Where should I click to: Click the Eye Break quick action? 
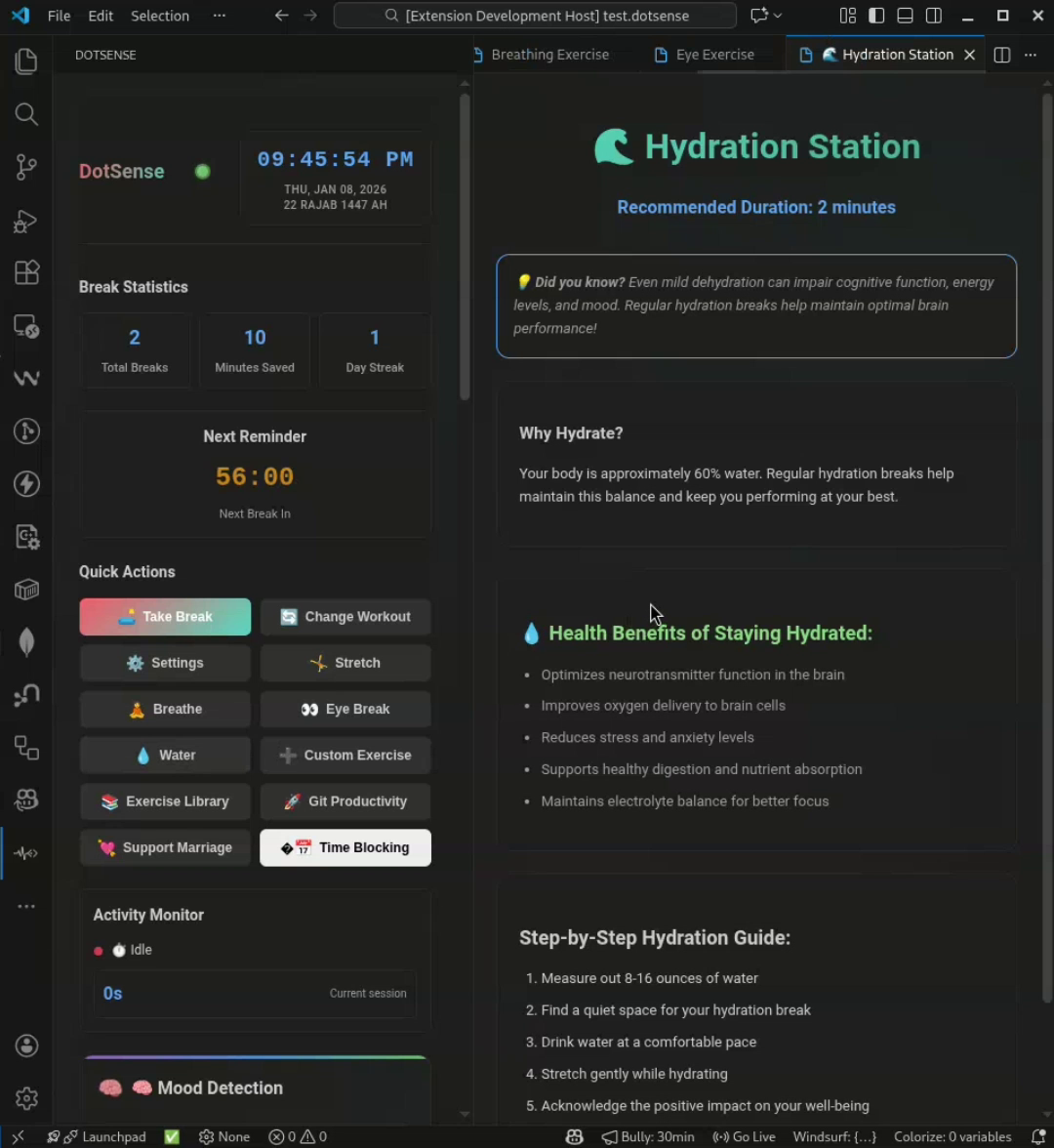(x=345, y=709)
